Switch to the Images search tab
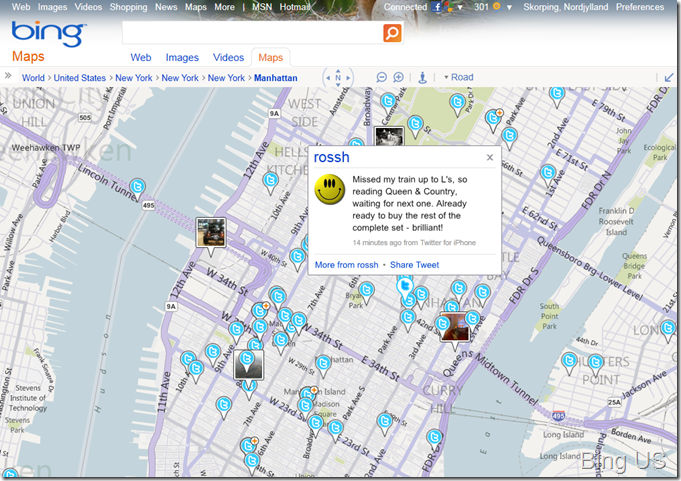The width and height of the screenshot is (681, 481). [x=182, y=57]
